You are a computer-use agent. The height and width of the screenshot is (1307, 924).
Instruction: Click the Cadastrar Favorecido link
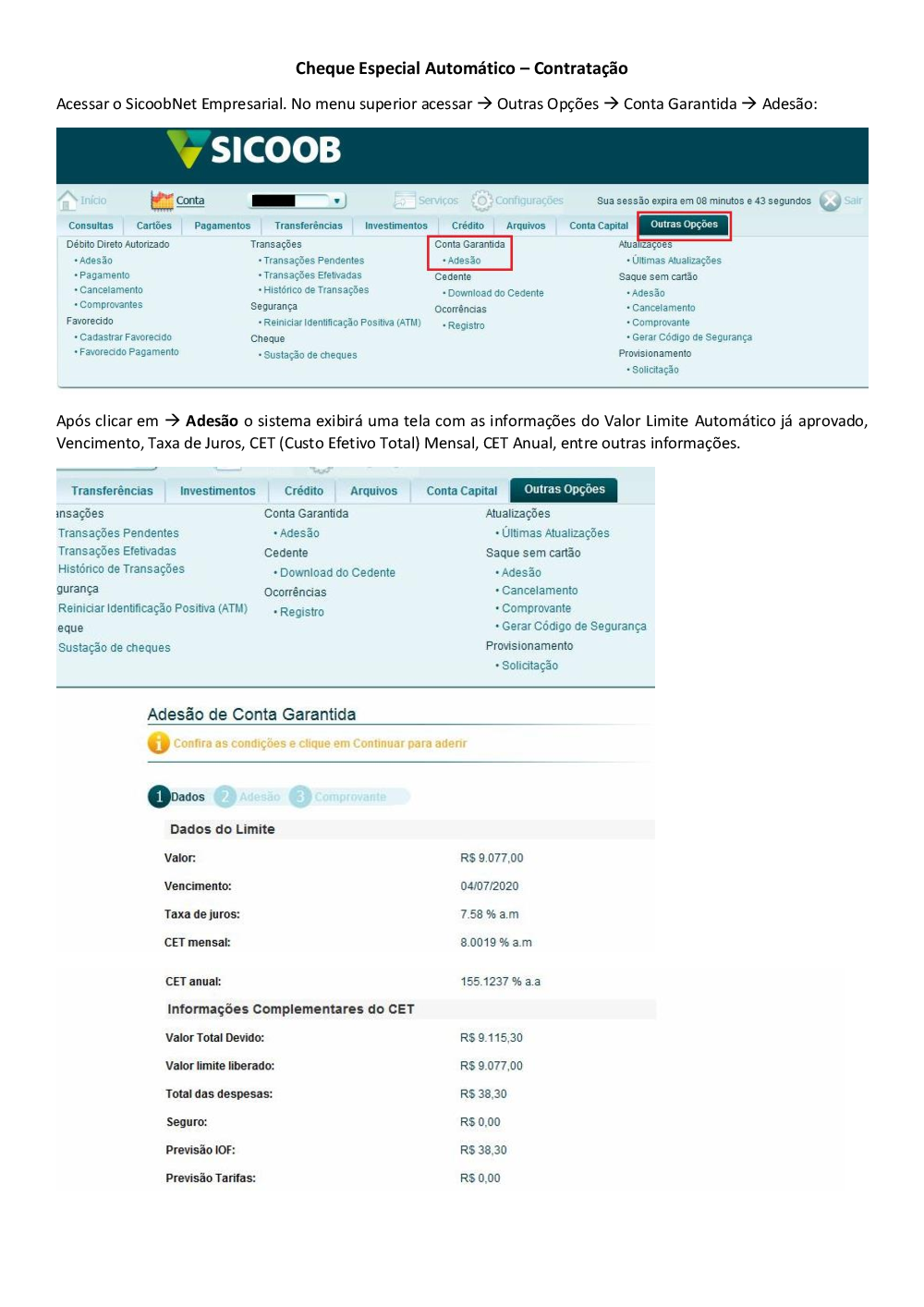(126, 337)
